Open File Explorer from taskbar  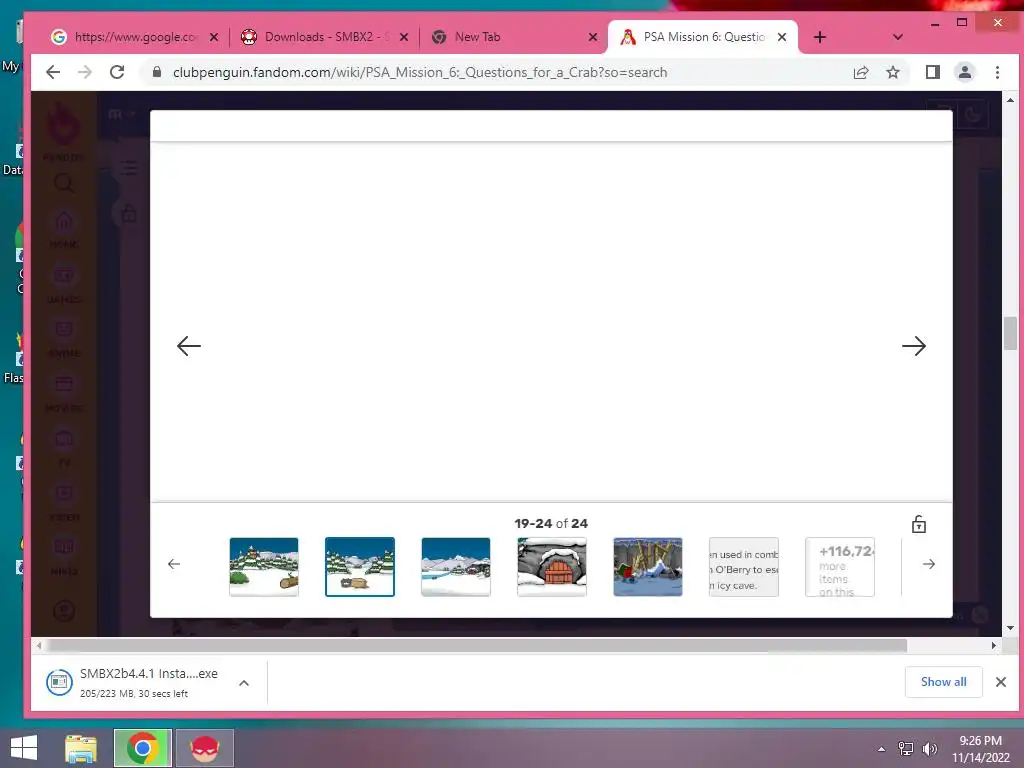coord(81,748)
